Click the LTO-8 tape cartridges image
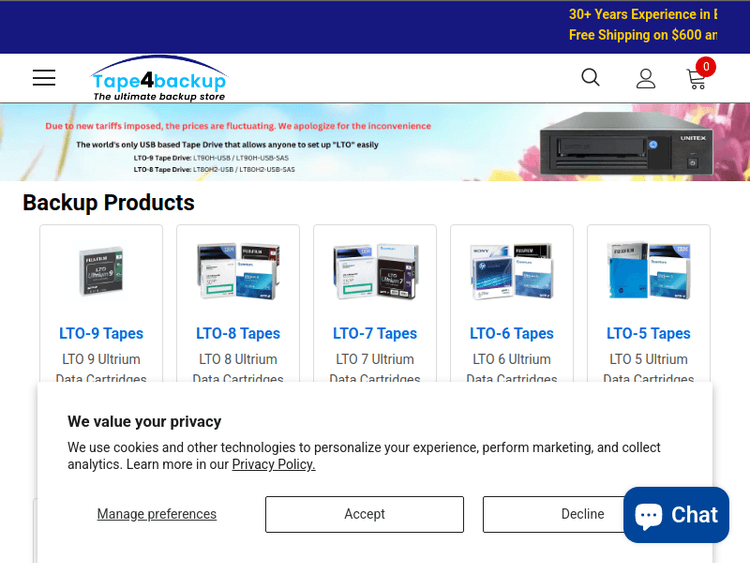750x563 pixels. point(238,271)
